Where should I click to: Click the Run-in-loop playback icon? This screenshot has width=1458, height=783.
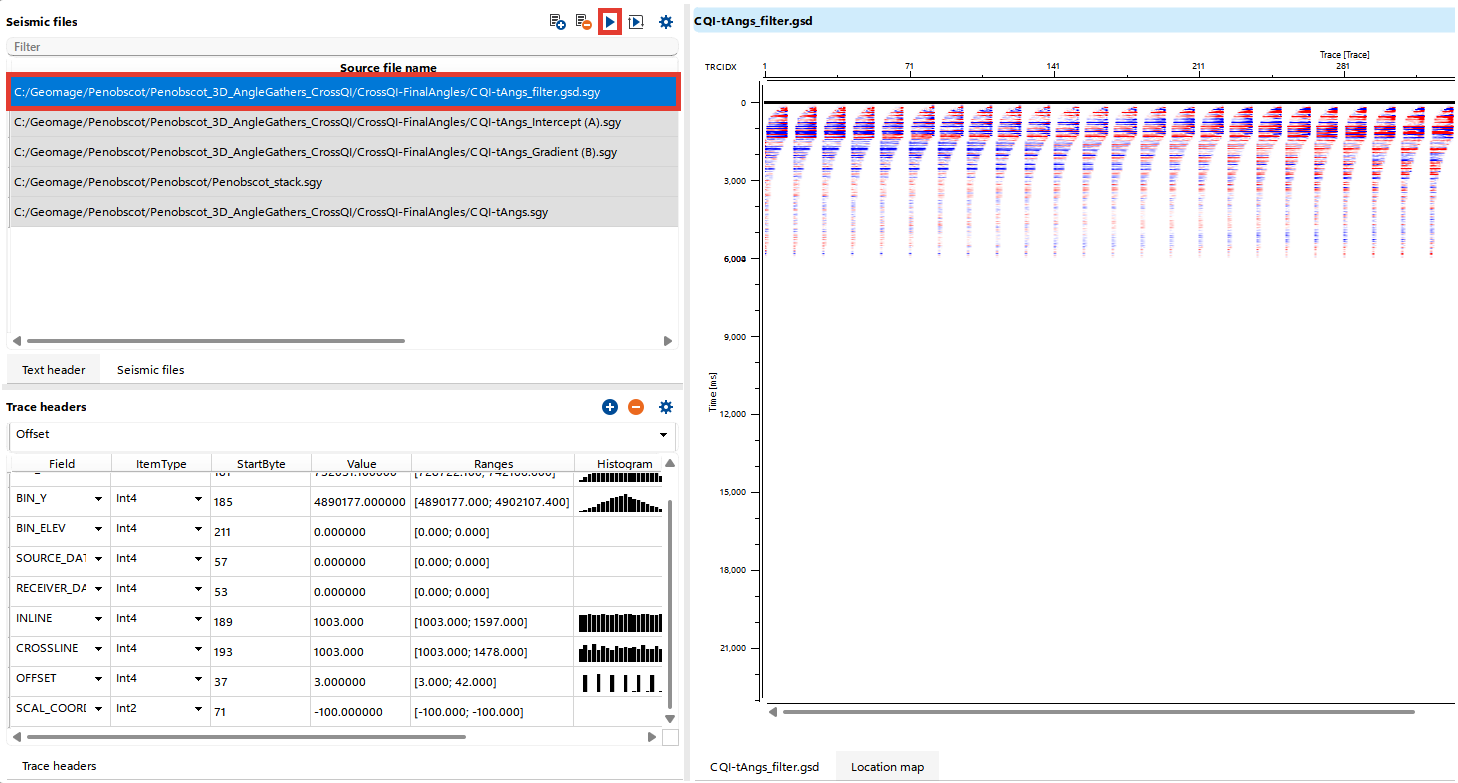point(637,21)
